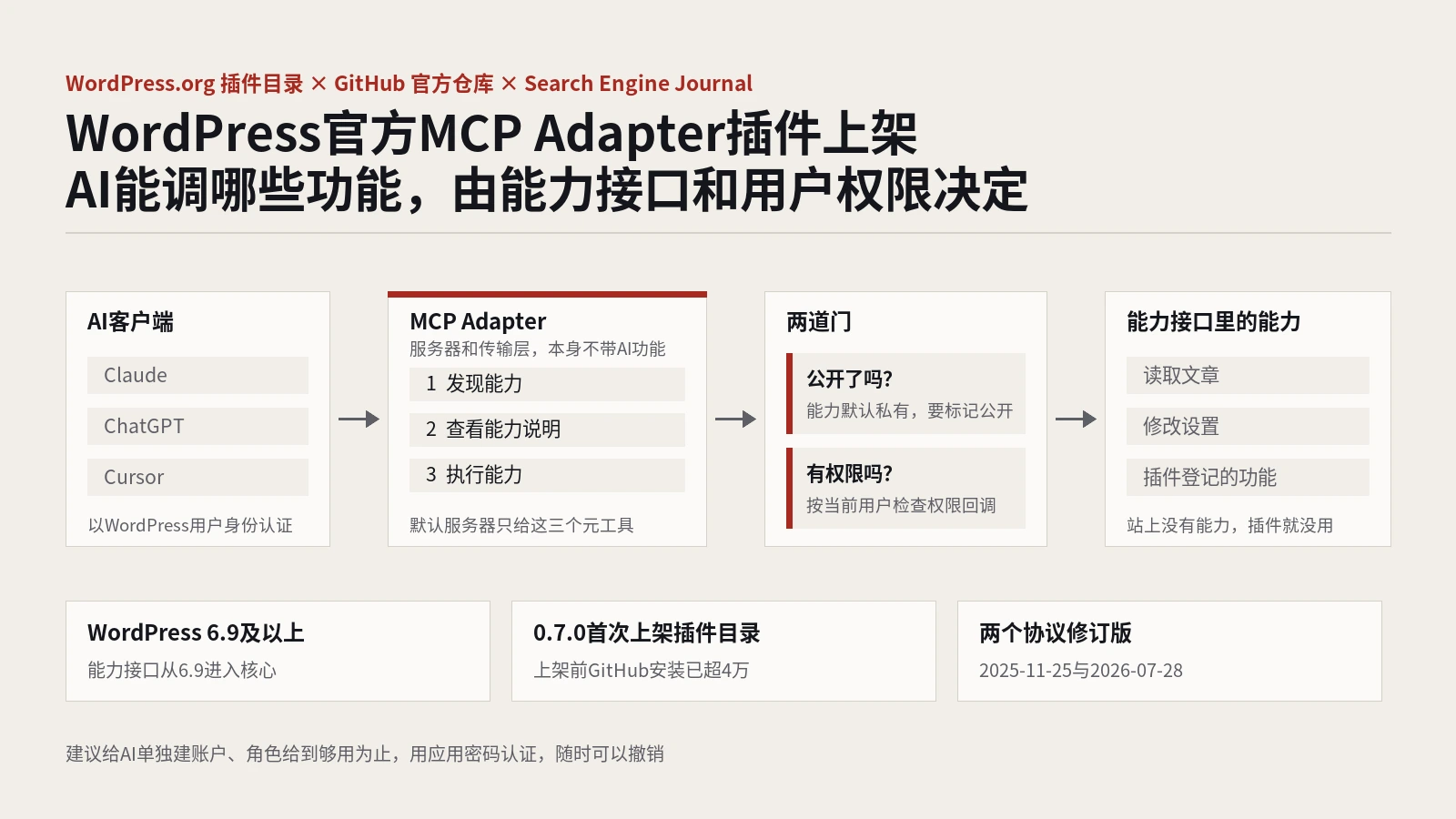
Task: Click the note '默认服务器只给这三个元工具'
Action: (521, 525)
